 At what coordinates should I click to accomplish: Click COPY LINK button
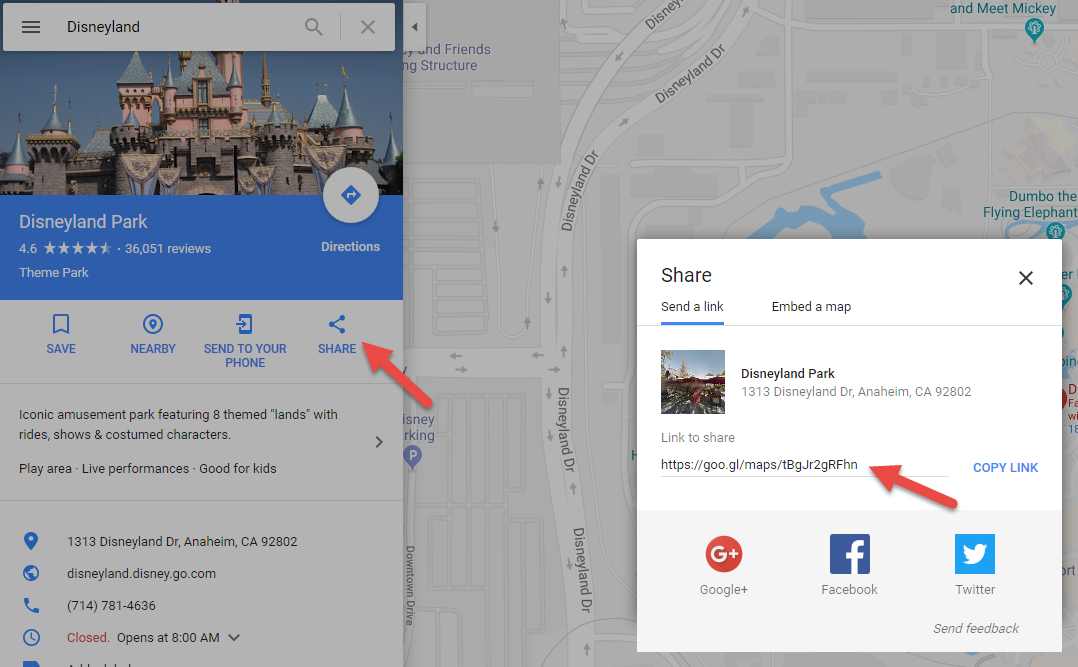(1005, 468)
